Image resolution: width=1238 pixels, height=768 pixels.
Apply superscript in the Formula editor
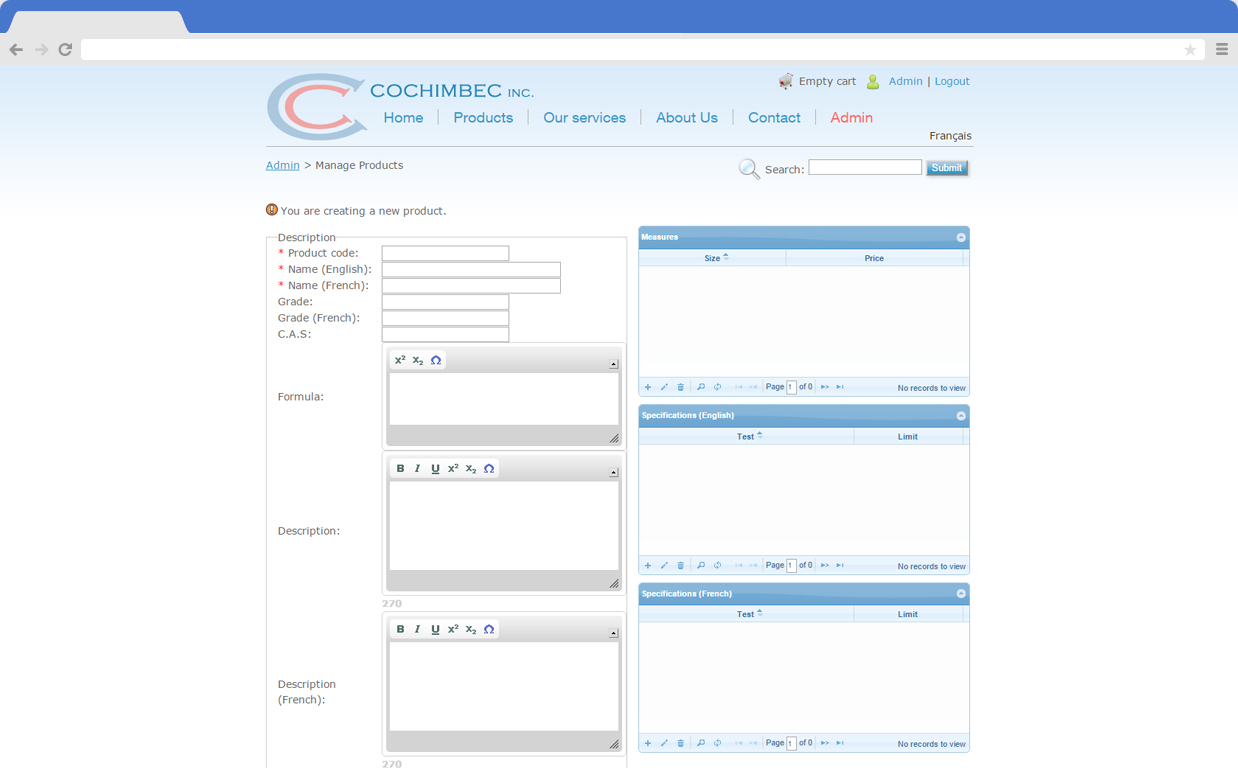pos(401,359)
